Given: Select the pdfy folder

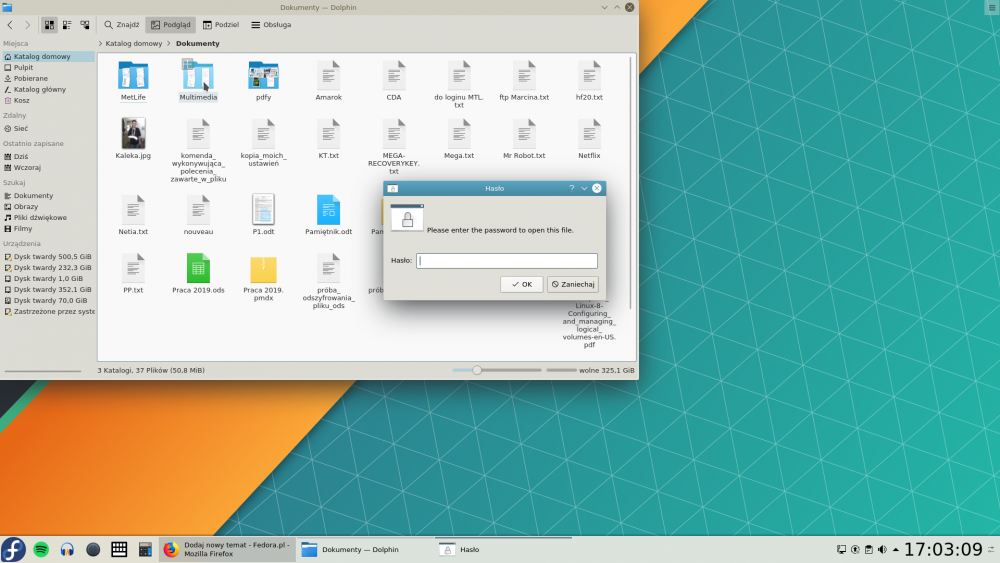Looking at the screenshot, I should [263, 81].
